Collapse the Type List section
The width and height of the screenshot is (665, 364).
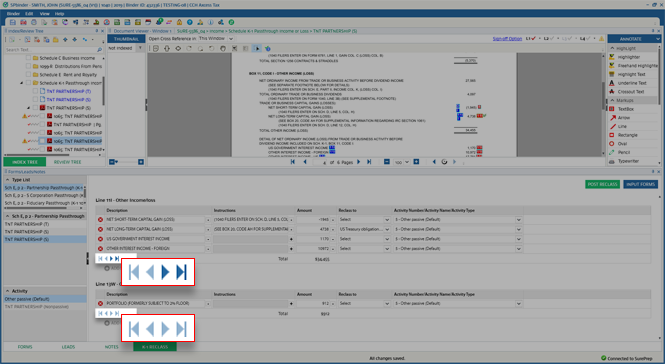(7, 180)
